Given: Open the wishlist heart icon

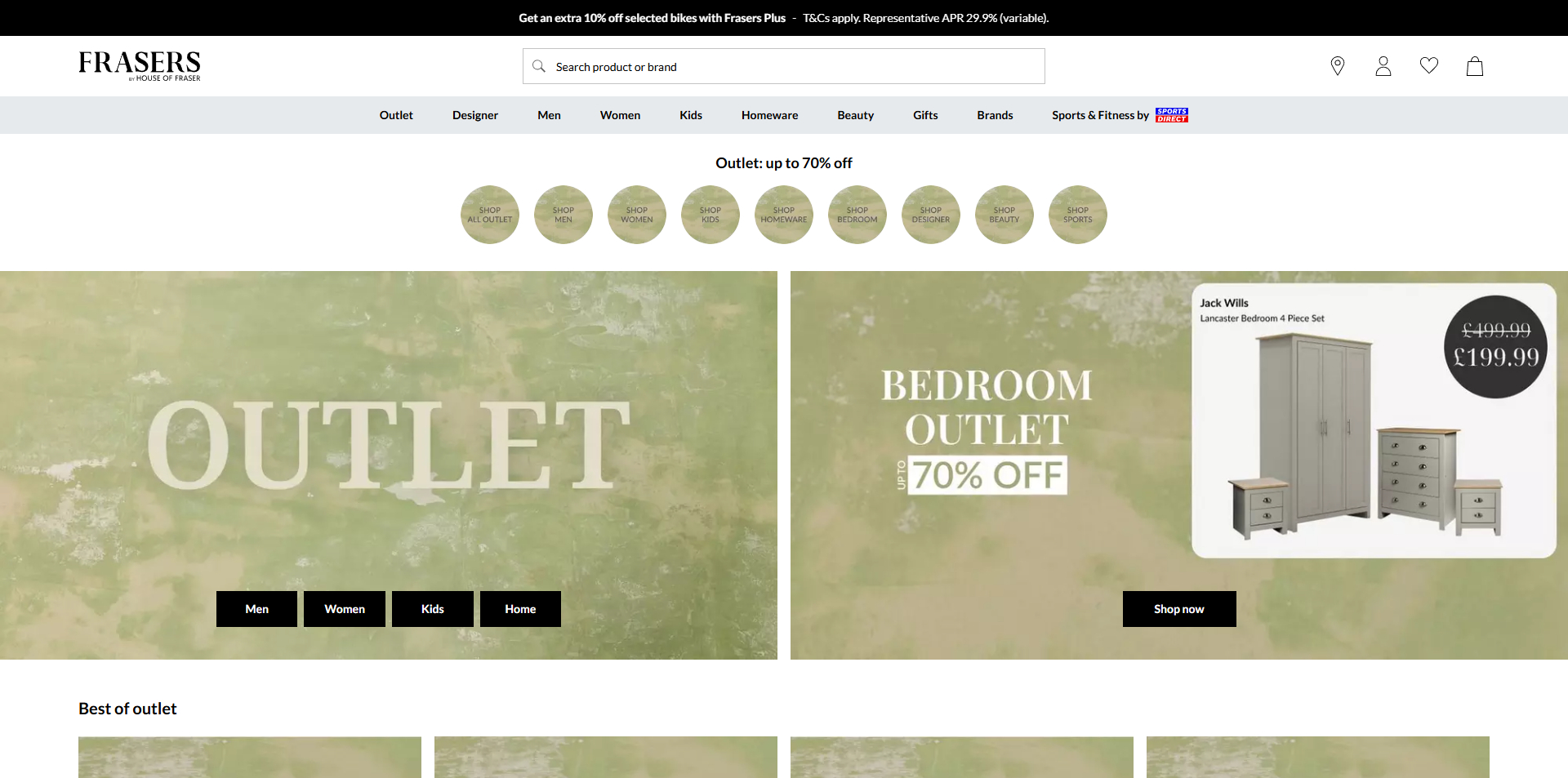Looking at the screenshot, I should click(x=1428, y=65).
